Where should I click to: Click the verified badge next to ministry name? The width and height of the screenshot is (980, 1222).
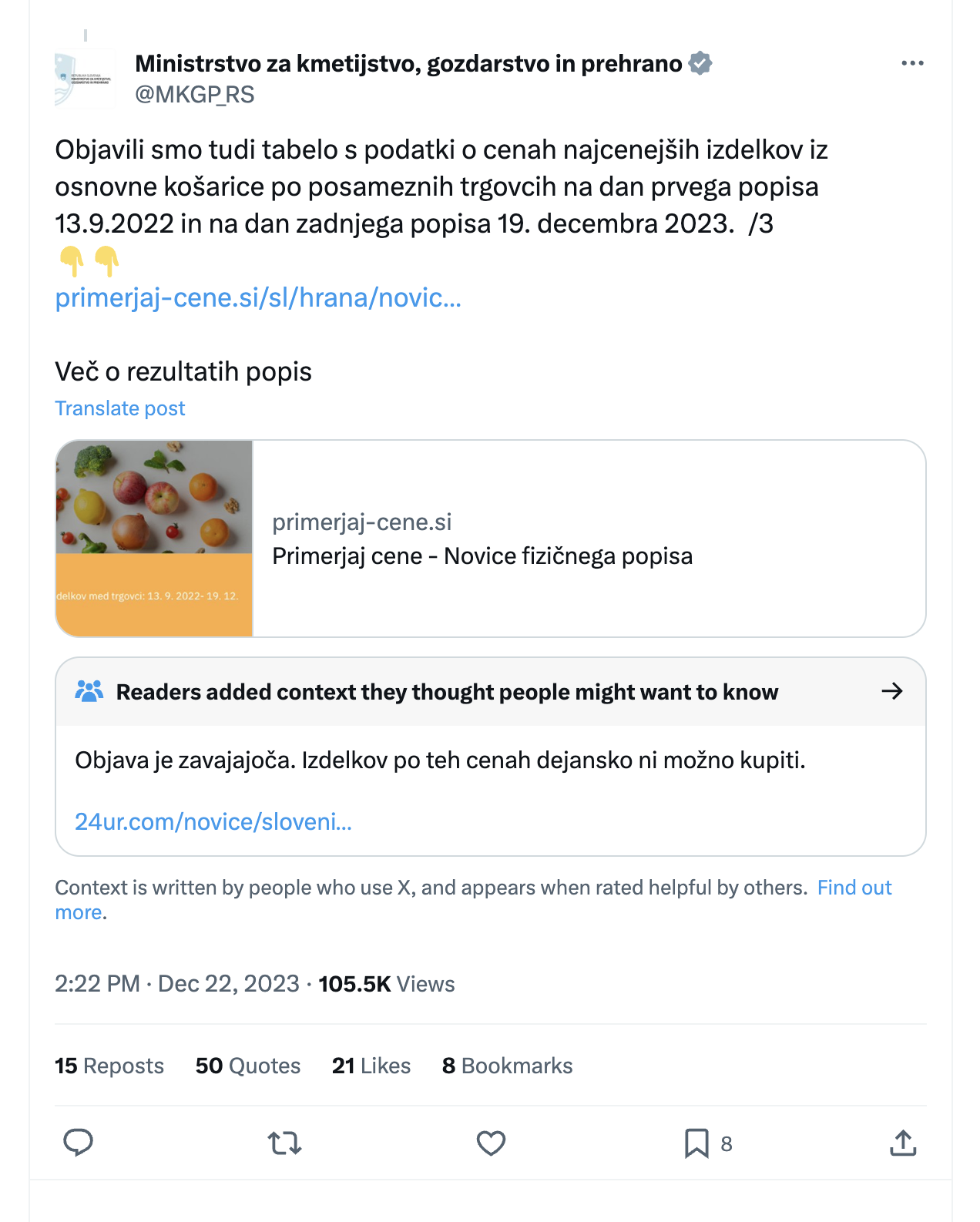coord(700,63)
